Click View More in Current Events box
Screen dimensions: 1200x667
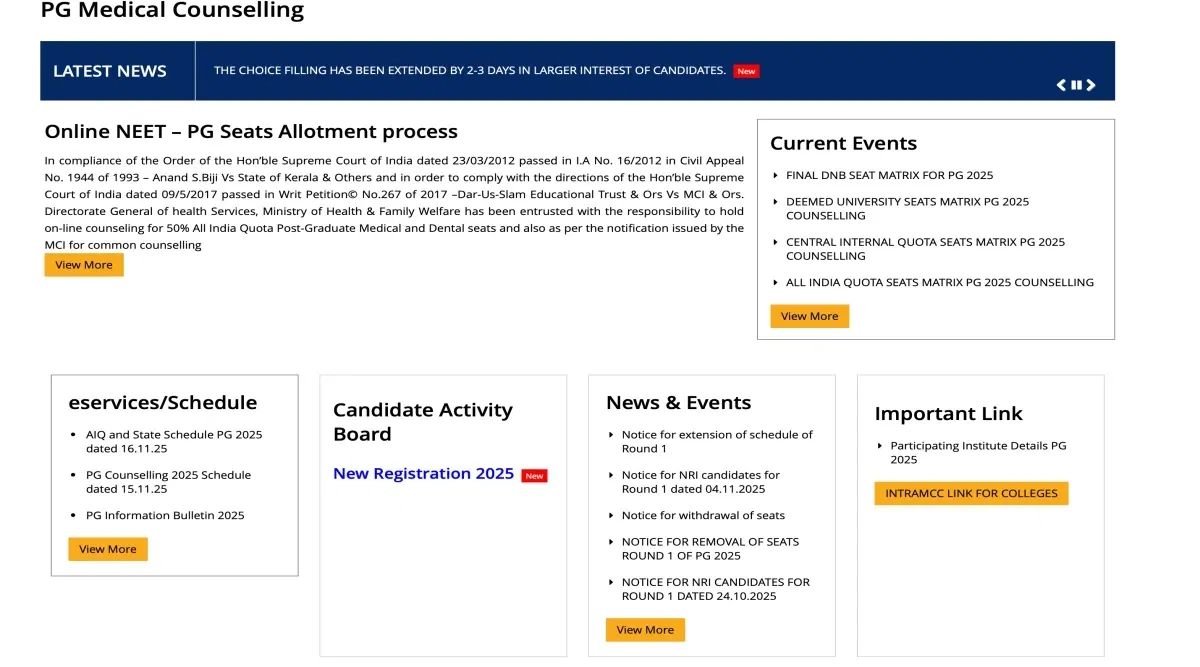point(809,316)
